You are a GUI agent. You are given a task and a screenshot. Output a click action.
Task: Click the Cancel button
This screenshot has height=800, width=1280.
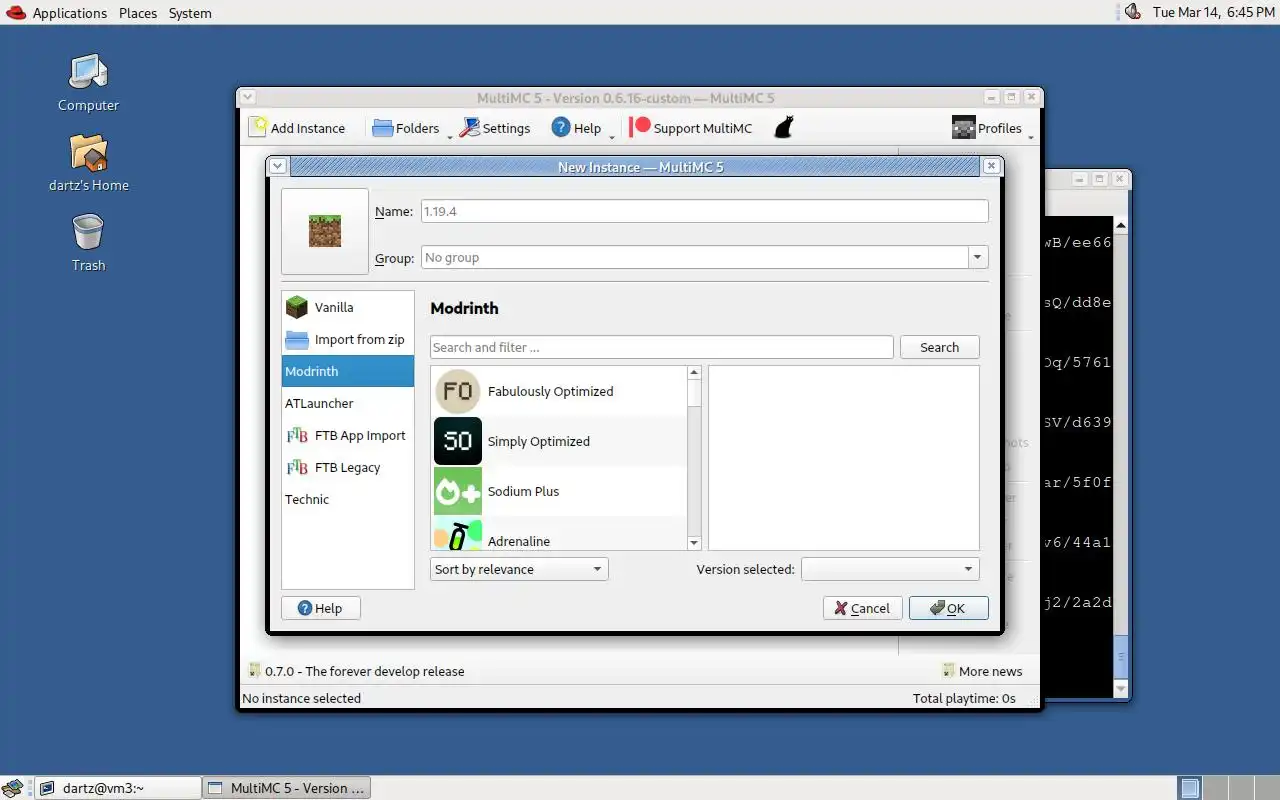click(862, 608)
